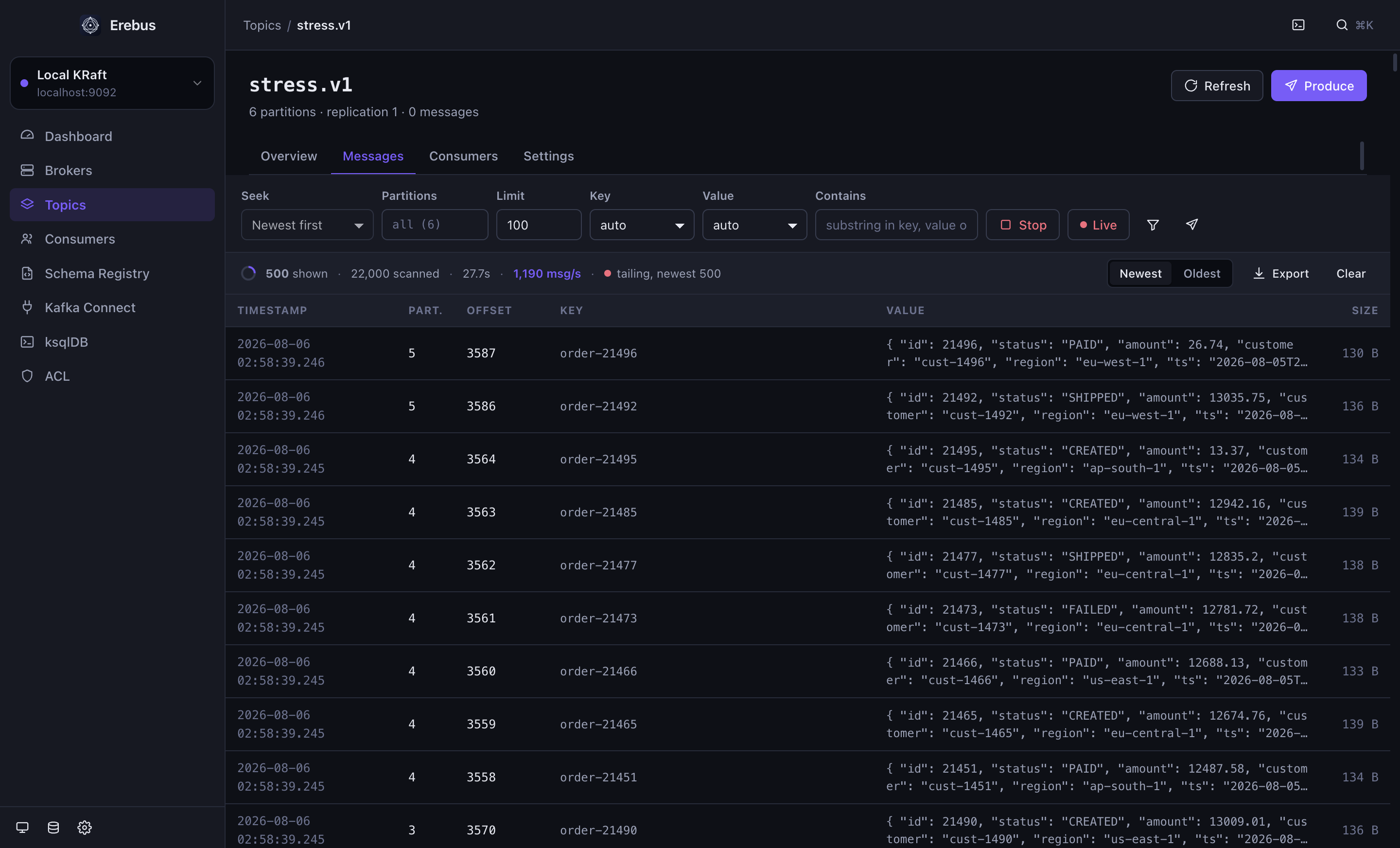Click OFFSET column header

tap(489, 310)
